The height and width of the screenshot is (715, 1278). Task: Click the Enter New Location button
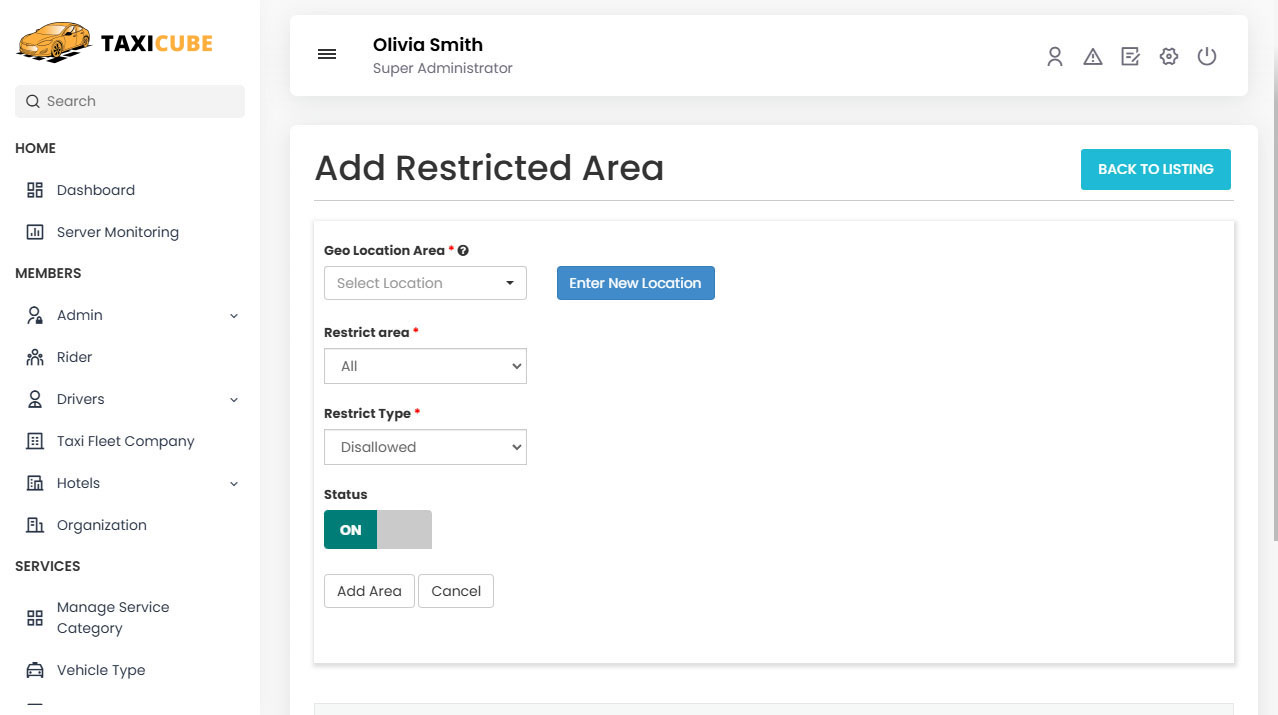635,283
